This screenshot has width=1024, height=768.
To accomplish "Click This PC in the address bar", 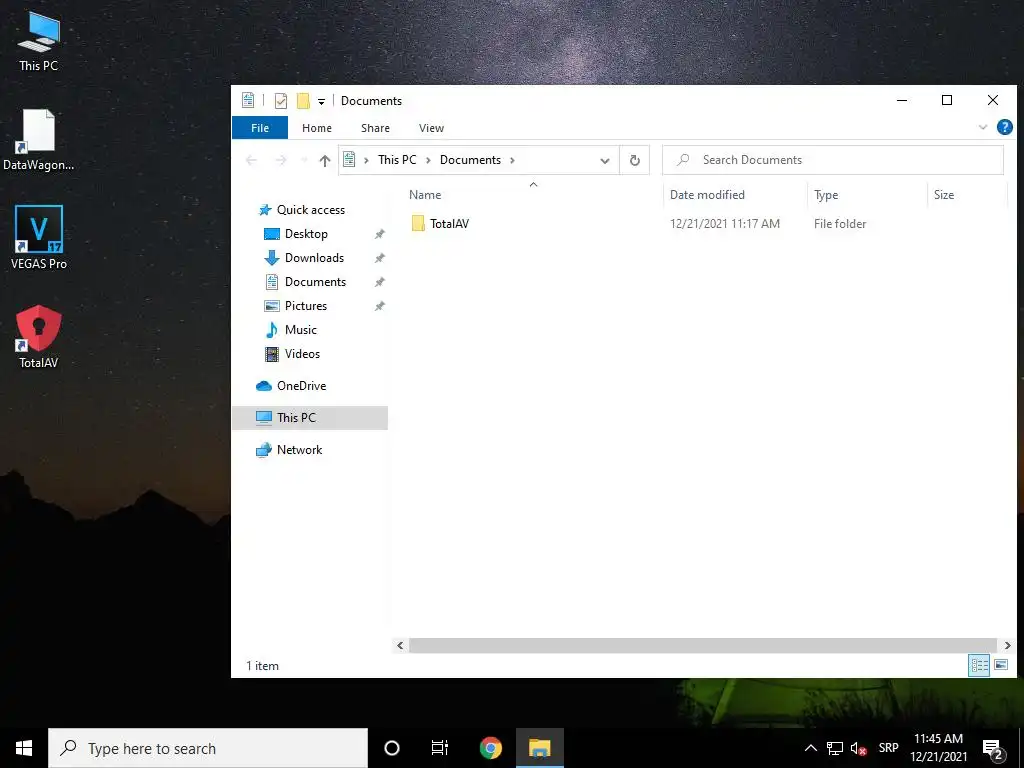I will coord(397,160).
